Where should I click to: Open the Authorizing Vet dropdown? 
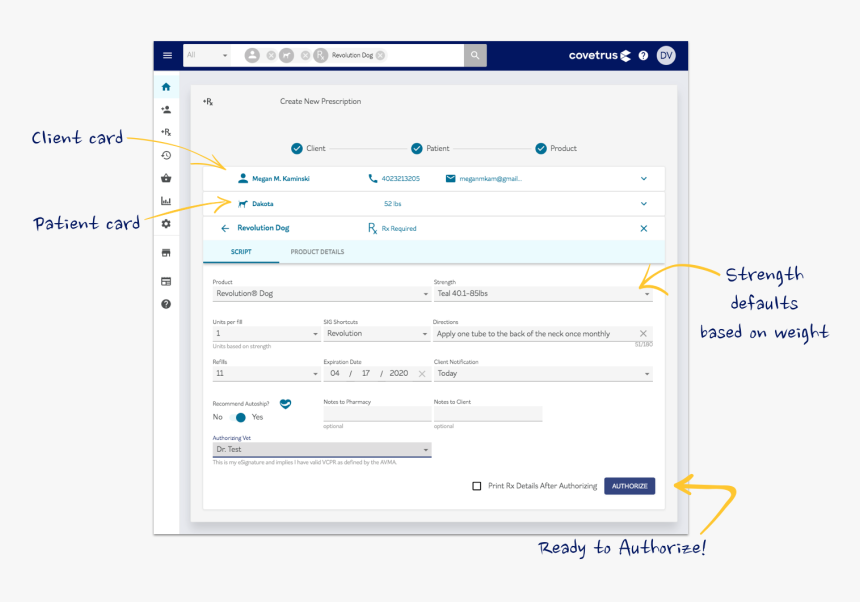[x=321, y=450]
